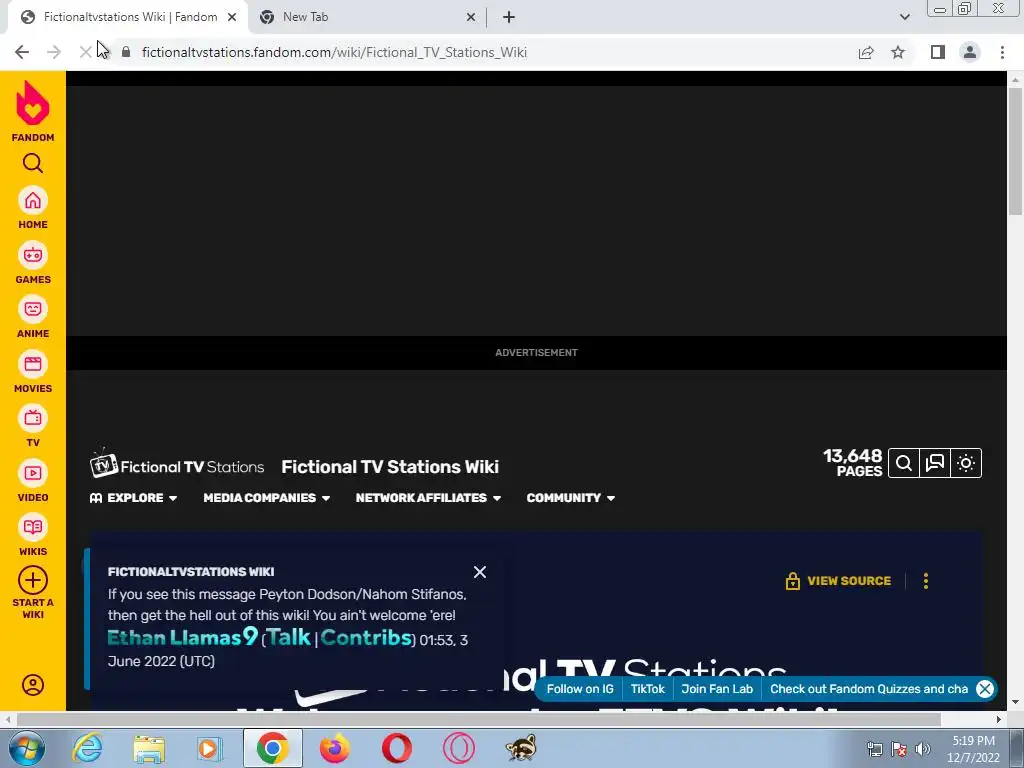Open volume speaker tray icon
1024x768 pixels.
coord(923,749)
